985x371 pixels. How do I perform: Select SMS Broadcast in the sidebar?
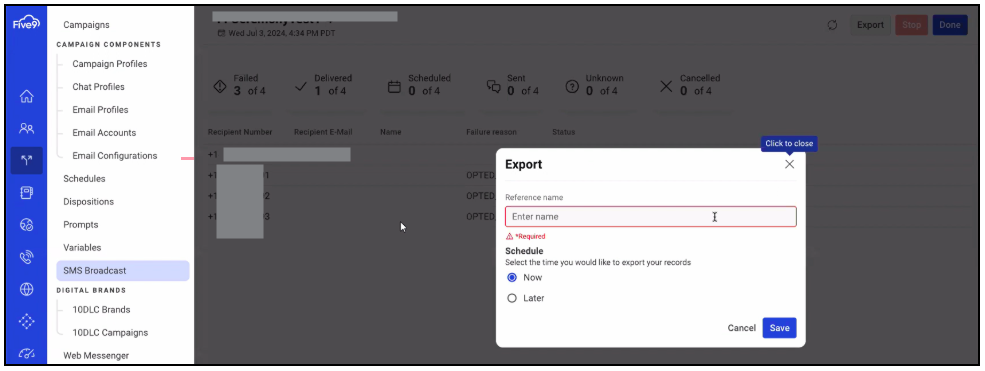coord(122,271)
